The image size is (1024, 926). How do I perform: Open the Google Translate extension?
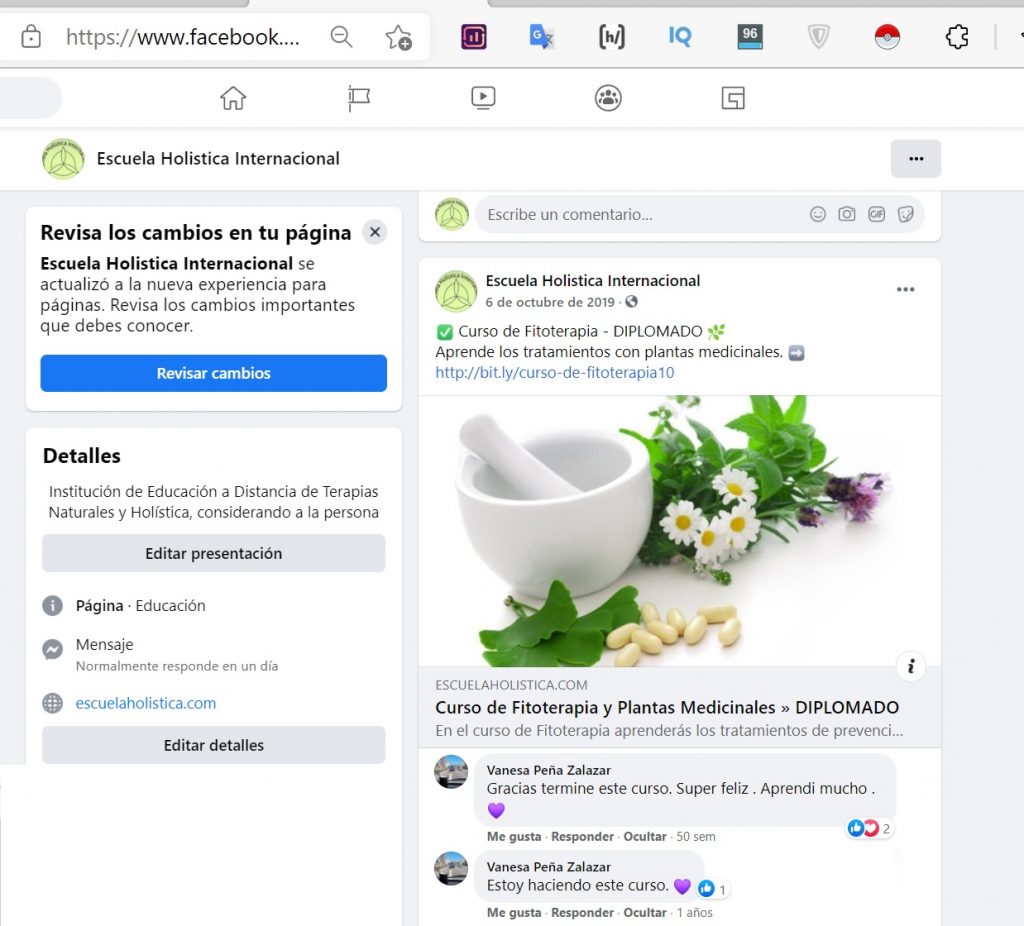[x=541, y=37]
